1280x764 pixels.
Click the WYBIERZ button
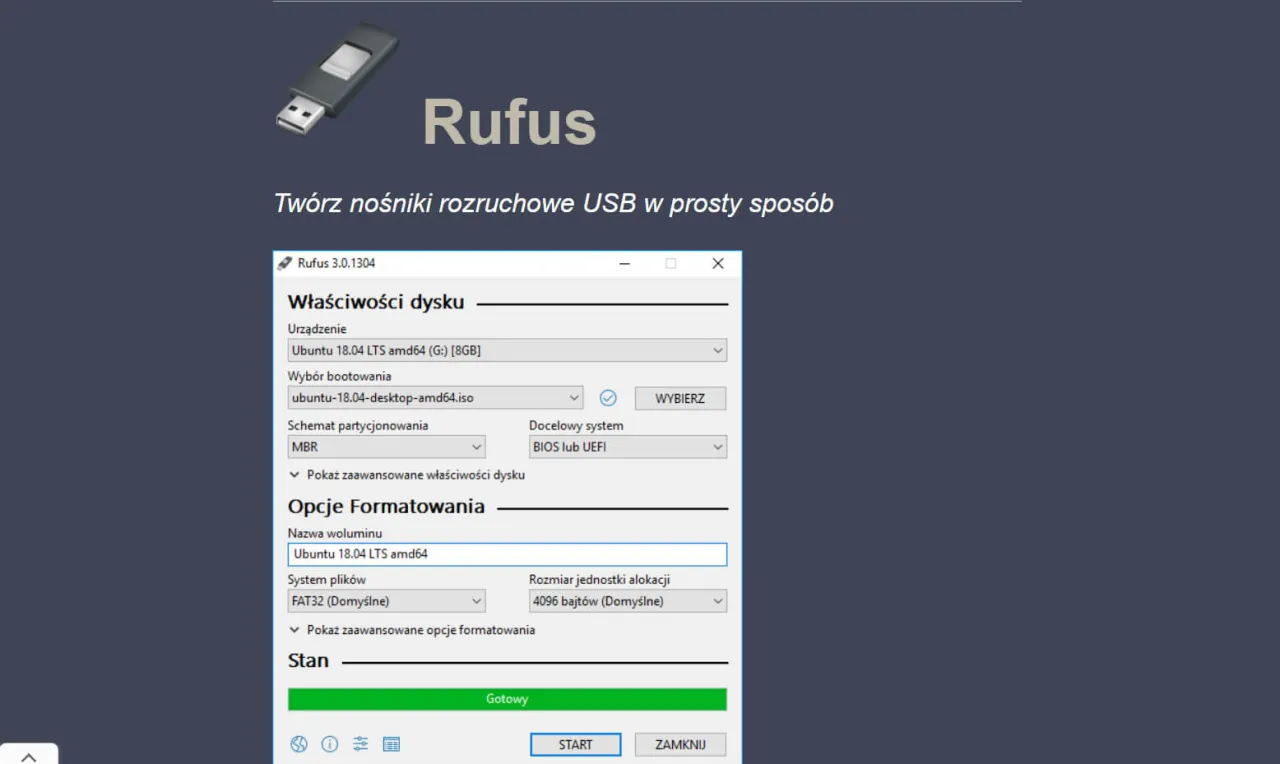pos(680,397)
